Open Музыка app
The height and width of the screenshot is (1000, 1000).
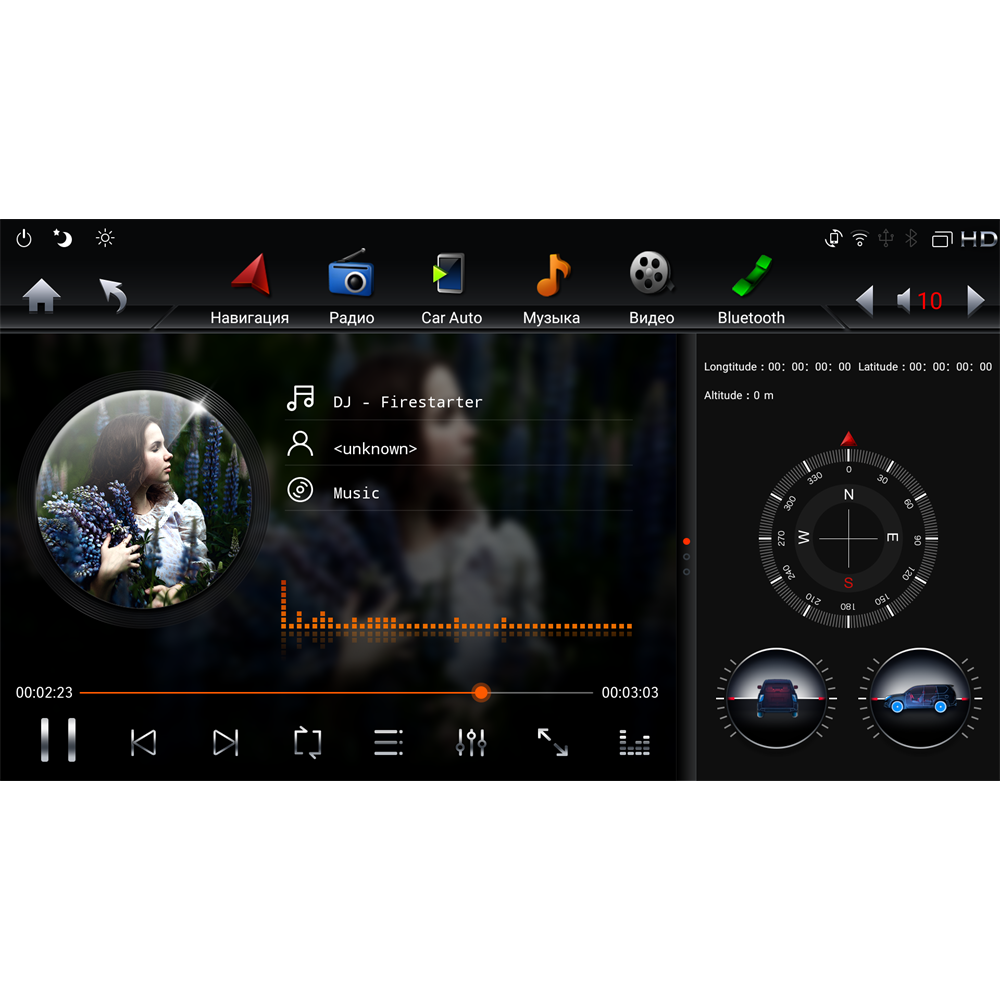(552, 288)
